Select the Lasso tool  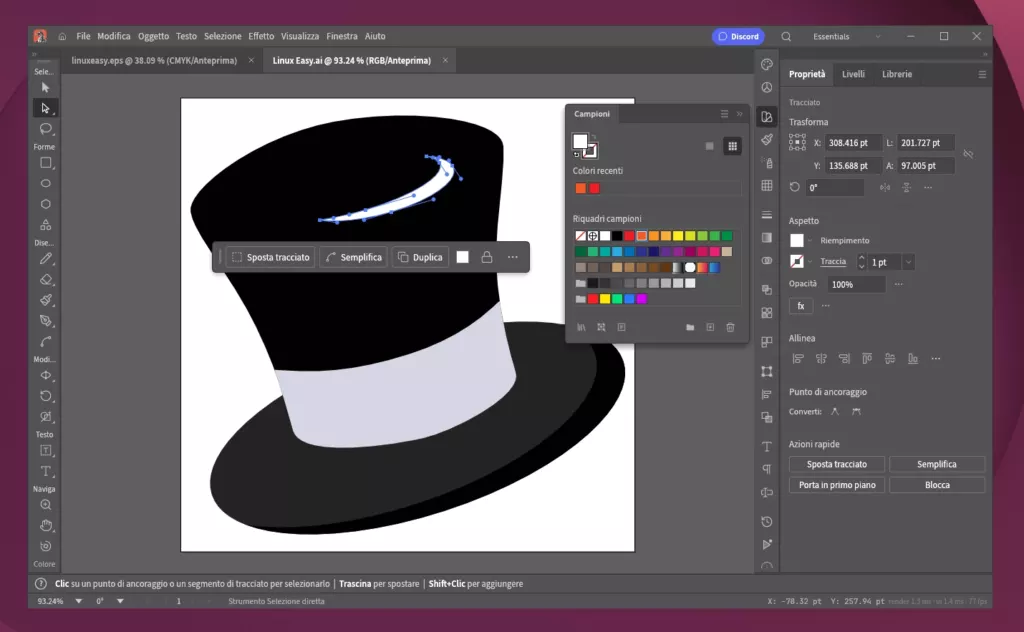(x=45, y=129)
